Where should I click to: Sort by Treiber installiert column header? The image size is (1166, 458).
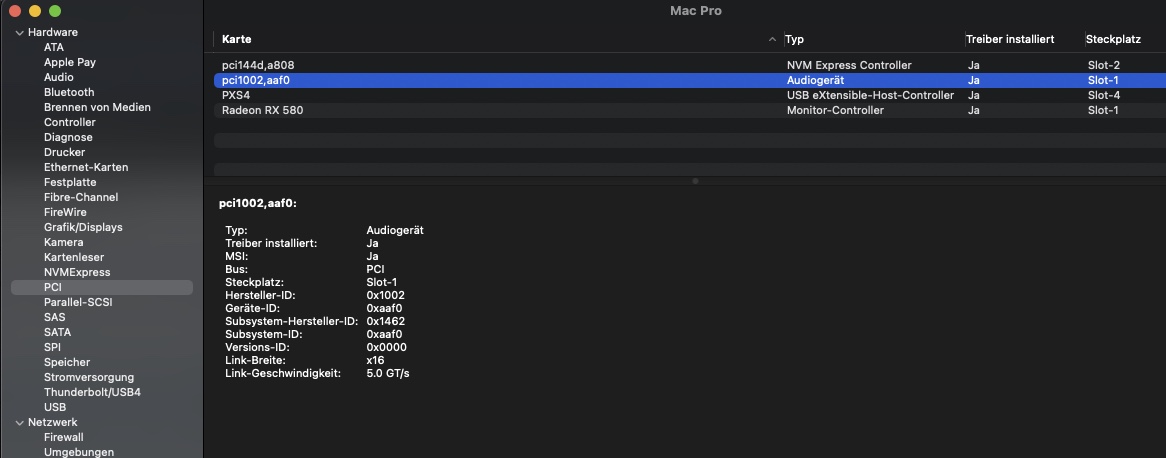click(x=1010, y=39)
